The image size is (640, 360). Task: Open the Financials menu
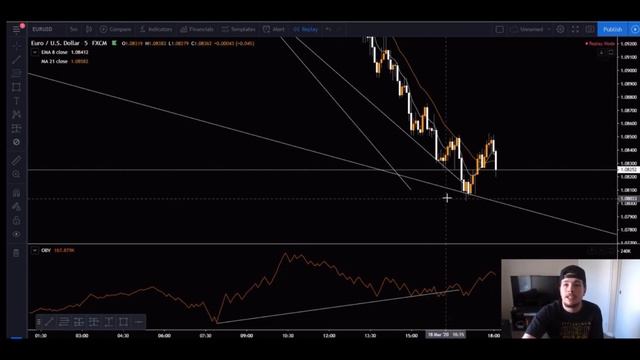coord(197,29)
